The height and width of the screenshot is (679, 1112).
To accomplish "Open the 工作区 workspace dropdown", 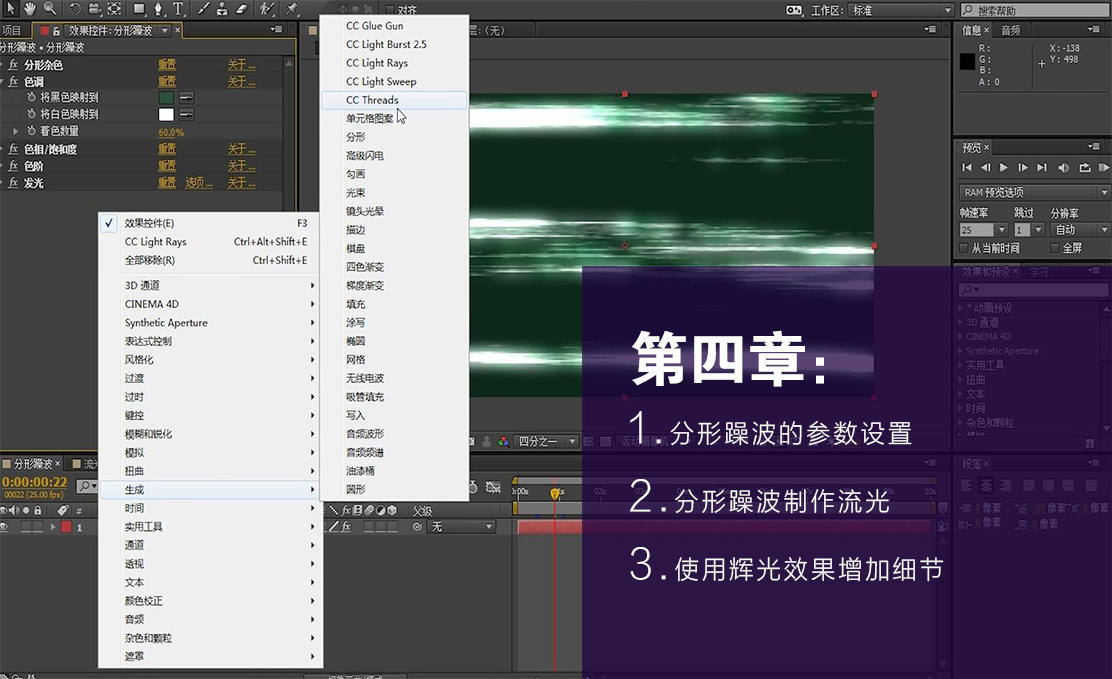I will point(901,10).
